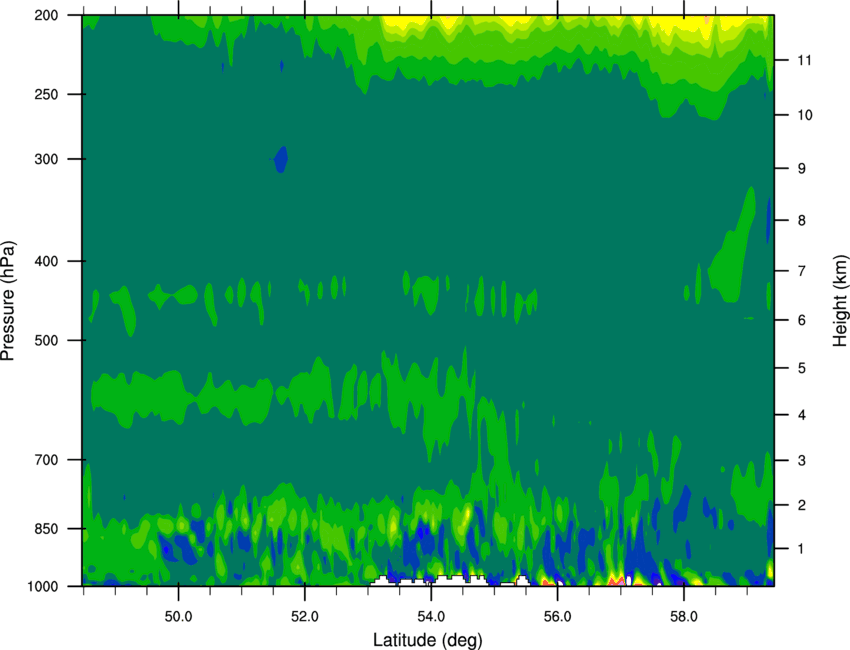The height and width of the screenshot is (650, 850).
Task: Pick the 2 km height label
Action: [x=802, y=505]
